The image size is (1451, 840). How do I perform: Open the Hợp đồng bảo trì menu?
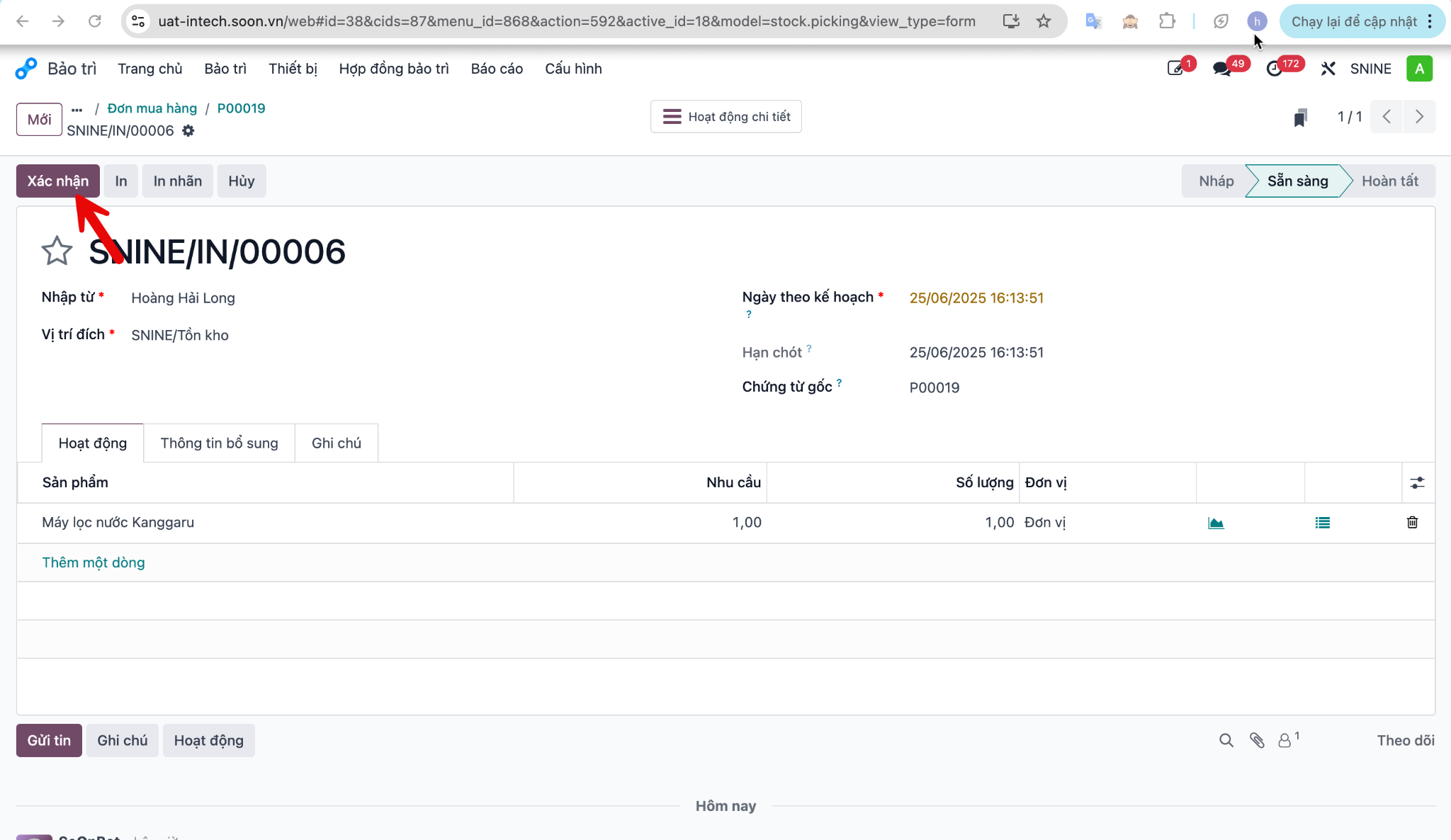tap(394, 69)
